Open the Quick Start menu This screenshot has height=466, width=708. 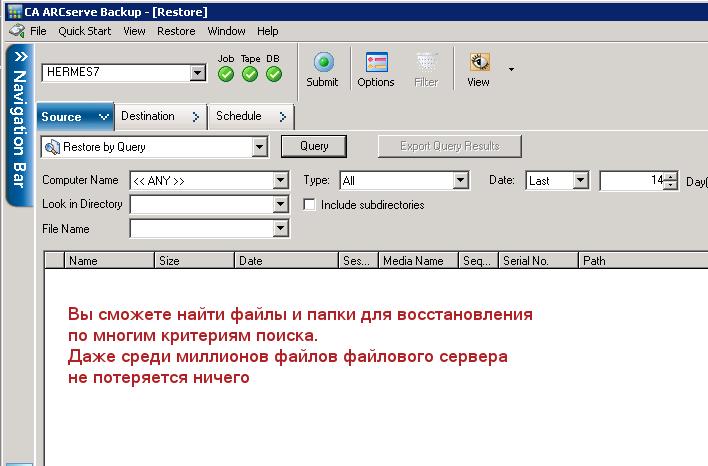click(84, 31)
